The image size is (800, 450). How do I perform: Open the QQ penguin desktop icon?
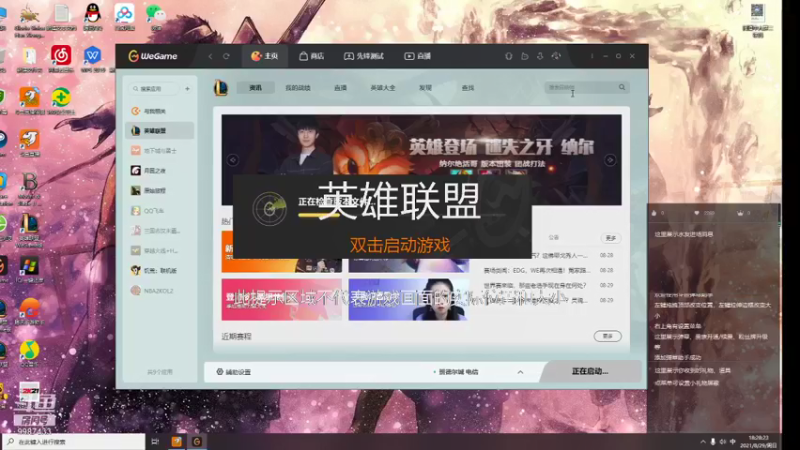click(92, 16)
